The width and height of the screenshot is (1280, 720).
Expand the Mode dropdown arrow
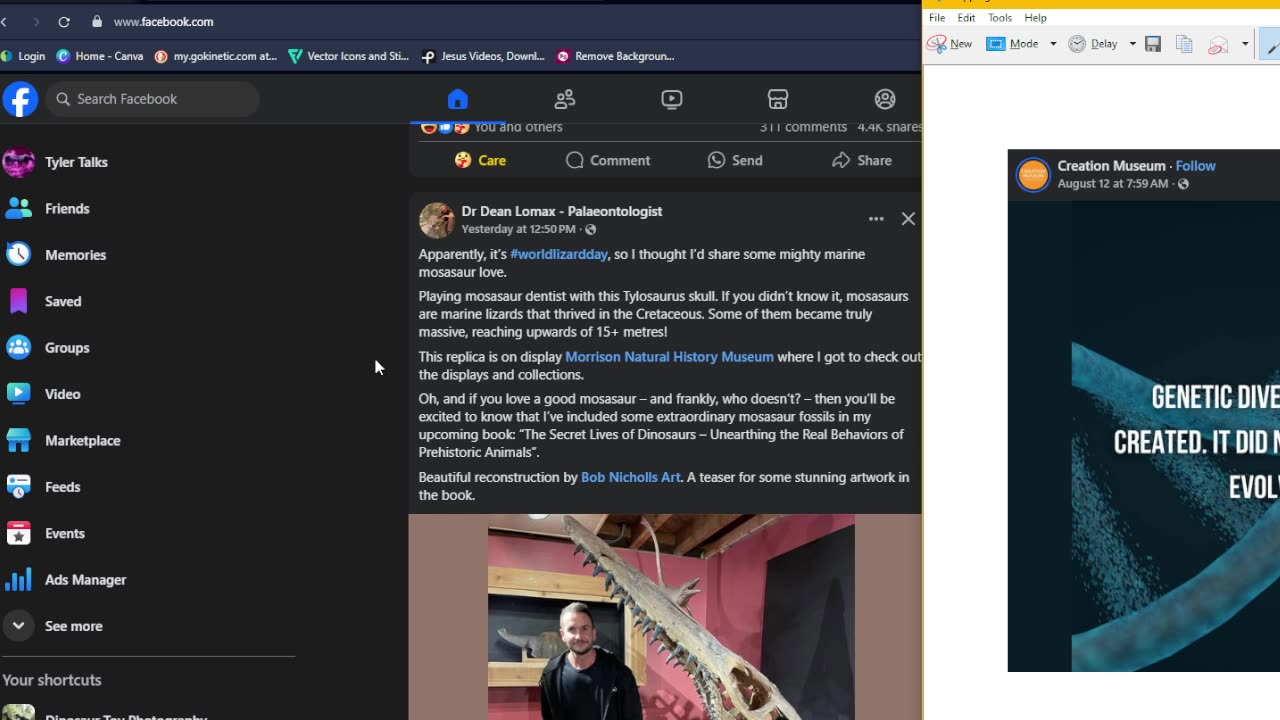click(x=1053, y=44)
